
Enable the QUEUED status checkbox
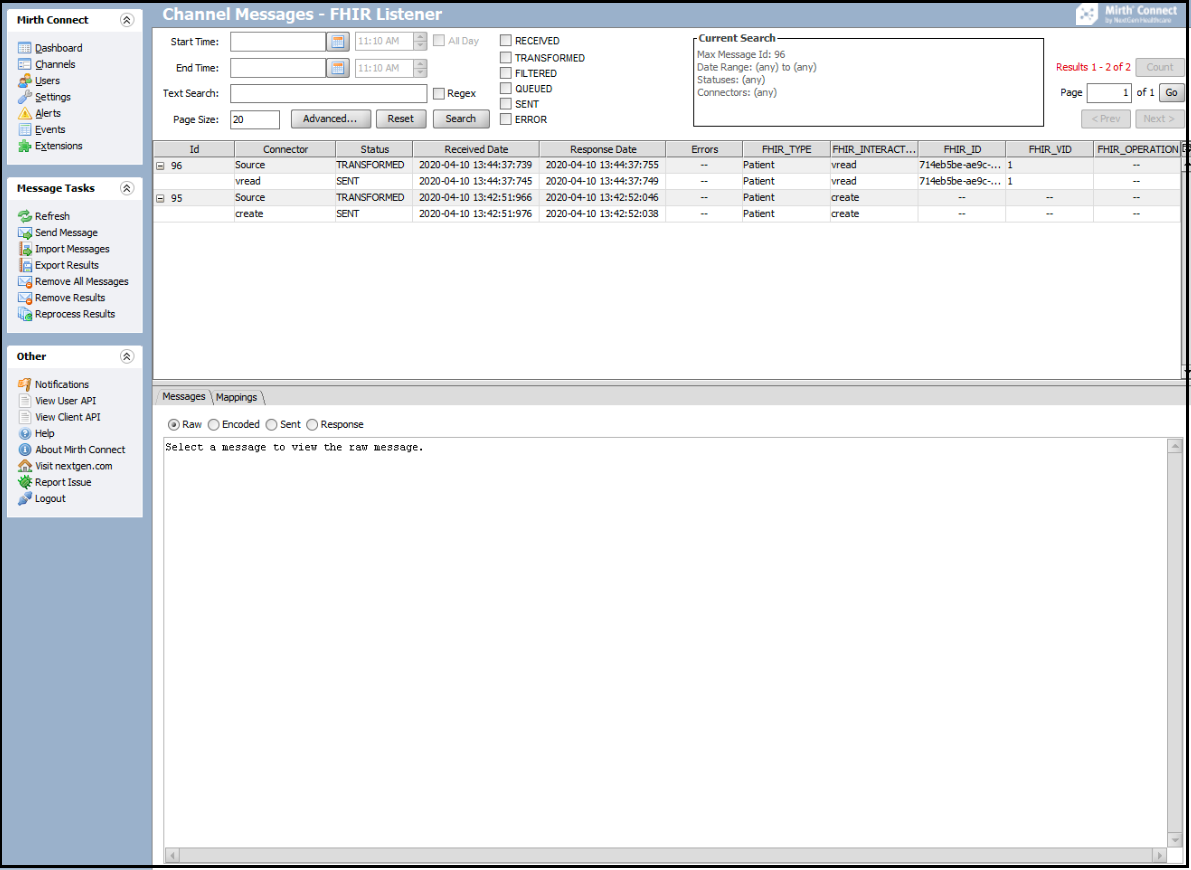point(506,88)
